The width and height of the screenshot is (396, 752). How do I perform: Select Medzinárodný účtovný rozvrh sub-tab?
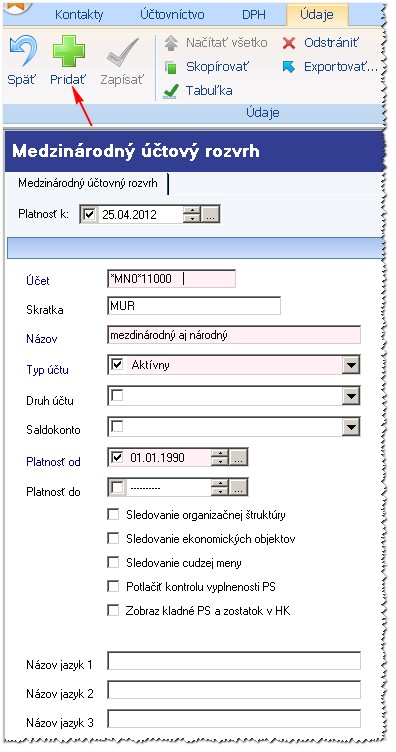[87, 183]
